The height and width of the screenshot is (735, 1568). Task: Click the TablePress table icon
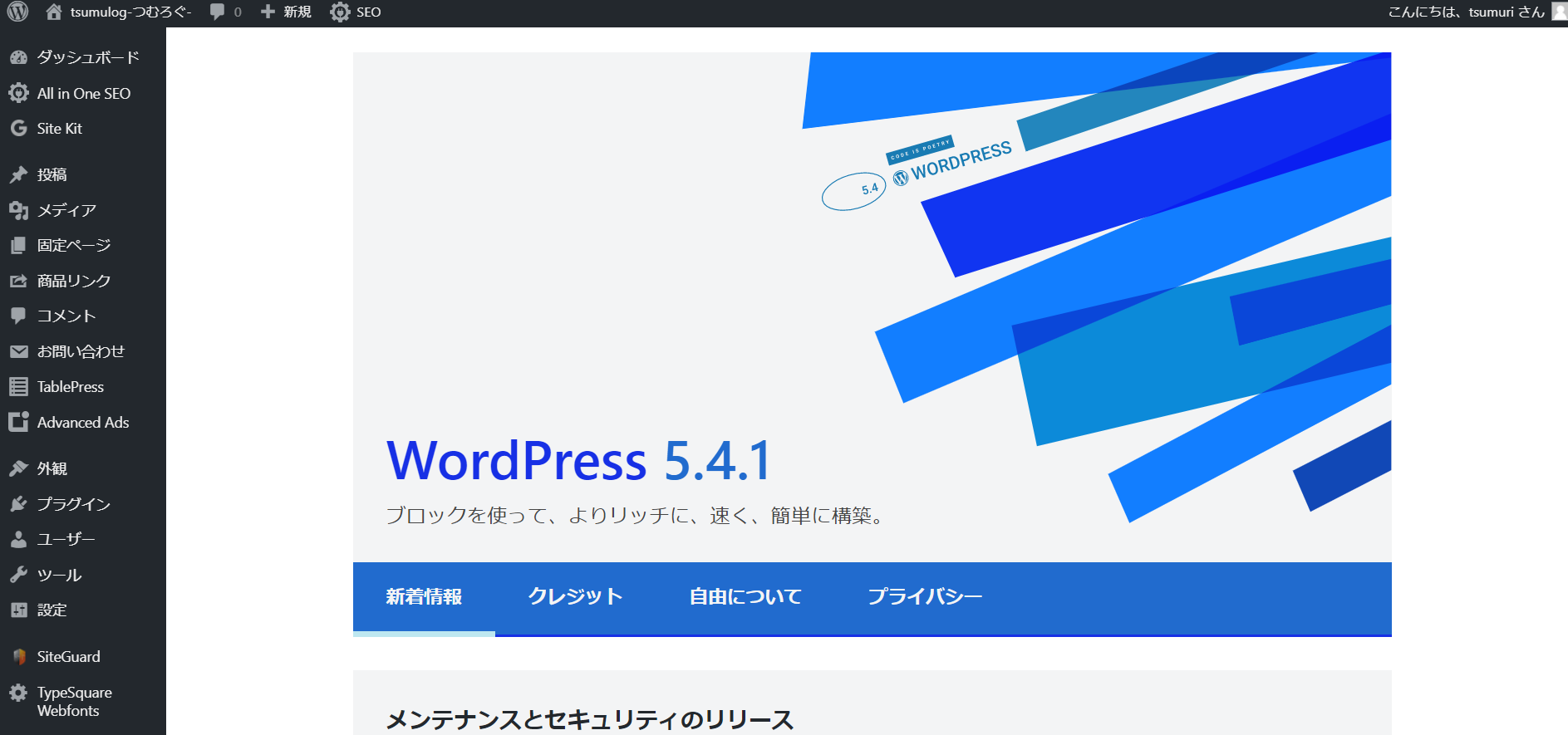click(x=18, y=386)
